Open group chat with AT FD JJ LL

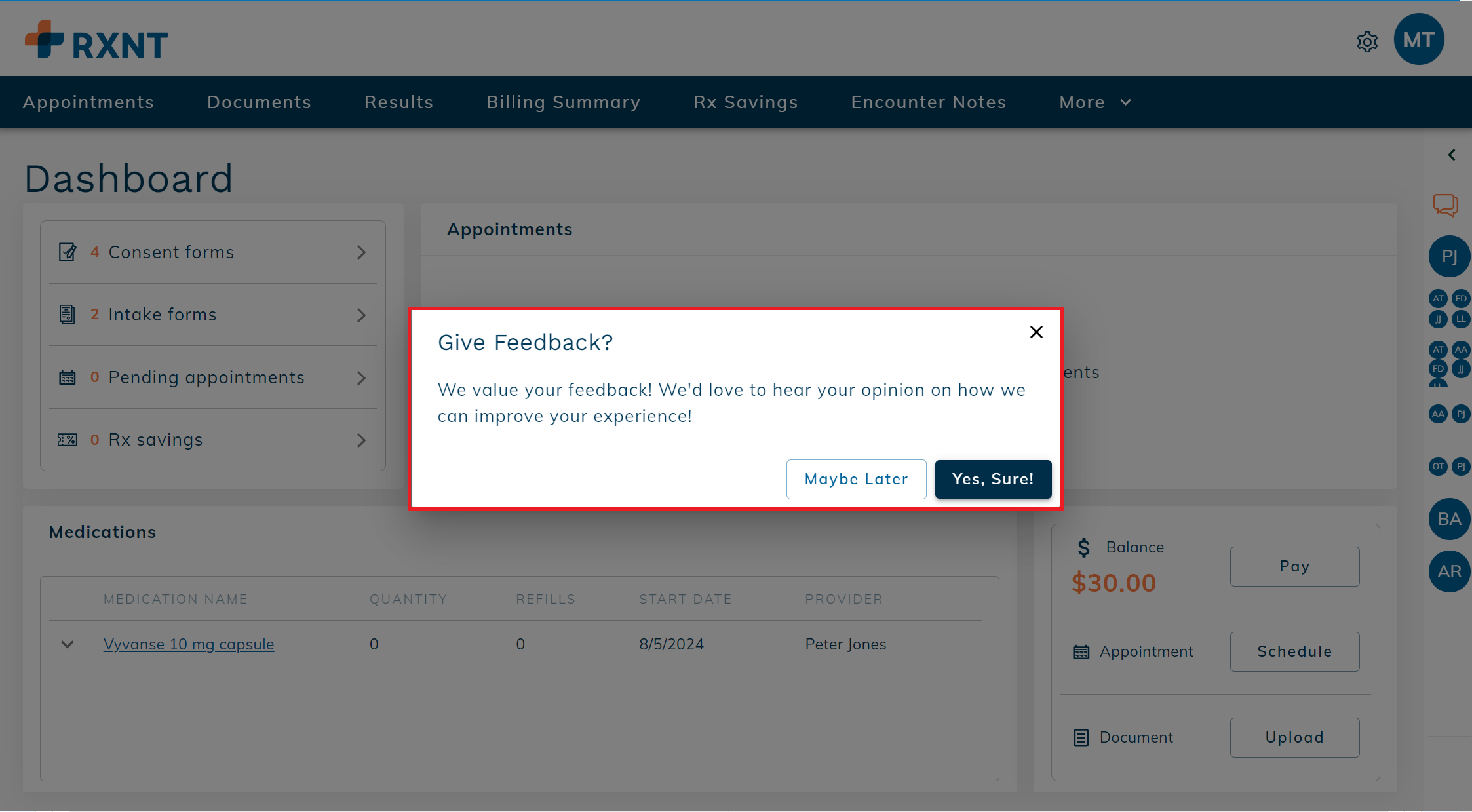pyautogui.click(x=1449, y=309)
